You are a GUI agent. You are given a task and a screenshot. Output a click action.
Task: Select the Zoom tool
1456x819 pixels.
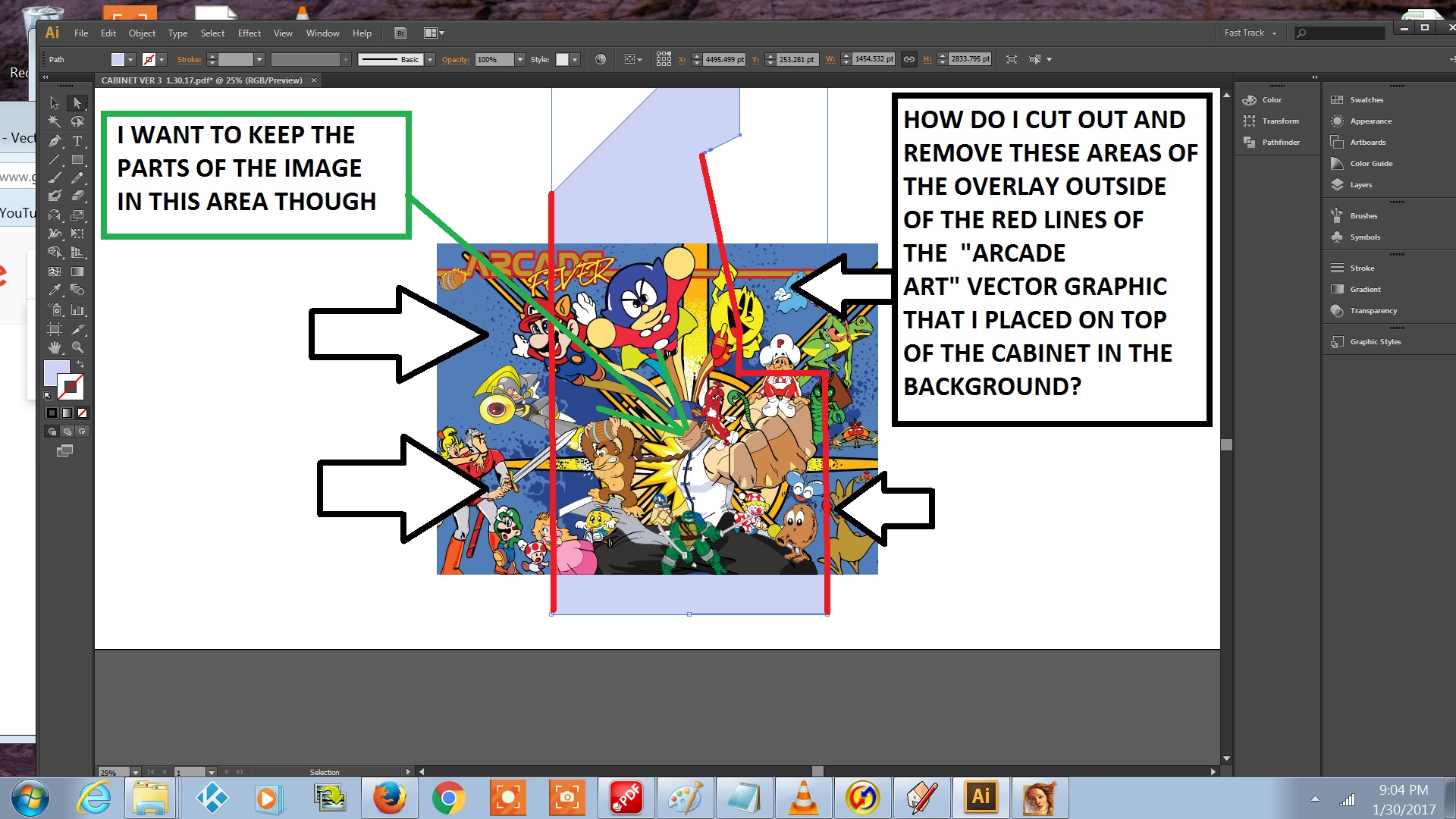77,347
